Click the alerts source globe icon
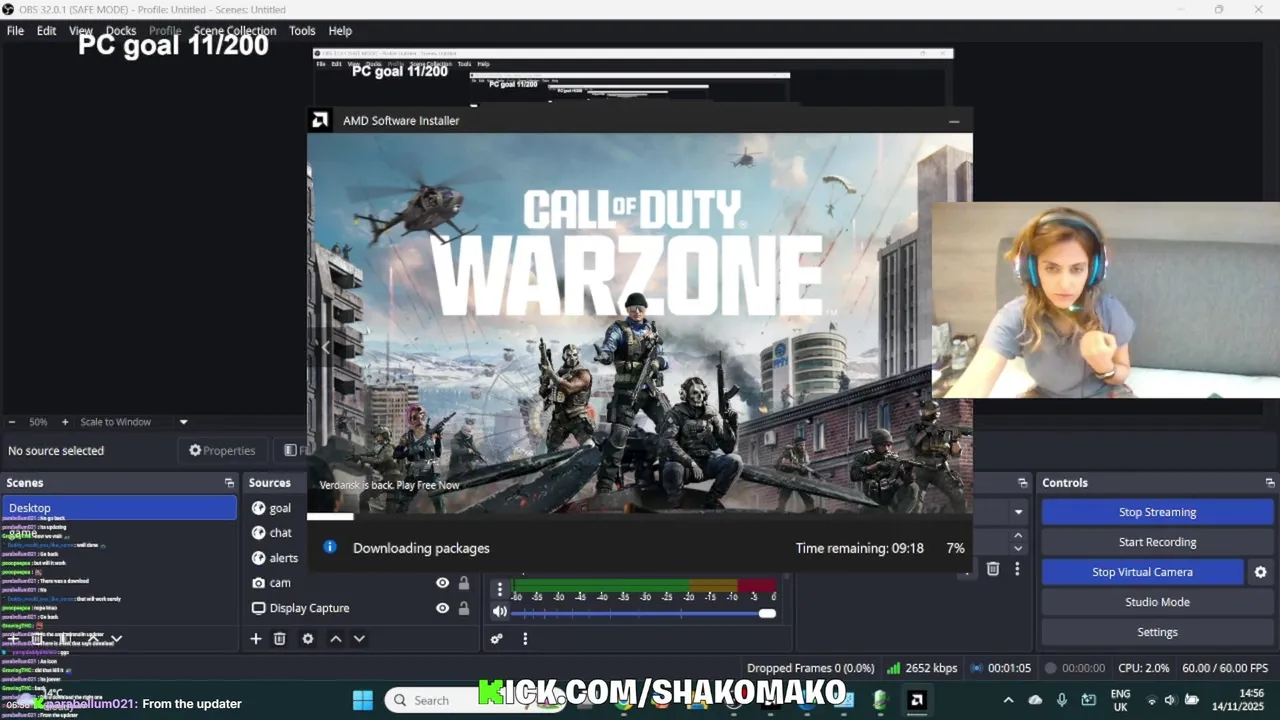Screen dimensions: 1280x720 (x=258, y=558)
